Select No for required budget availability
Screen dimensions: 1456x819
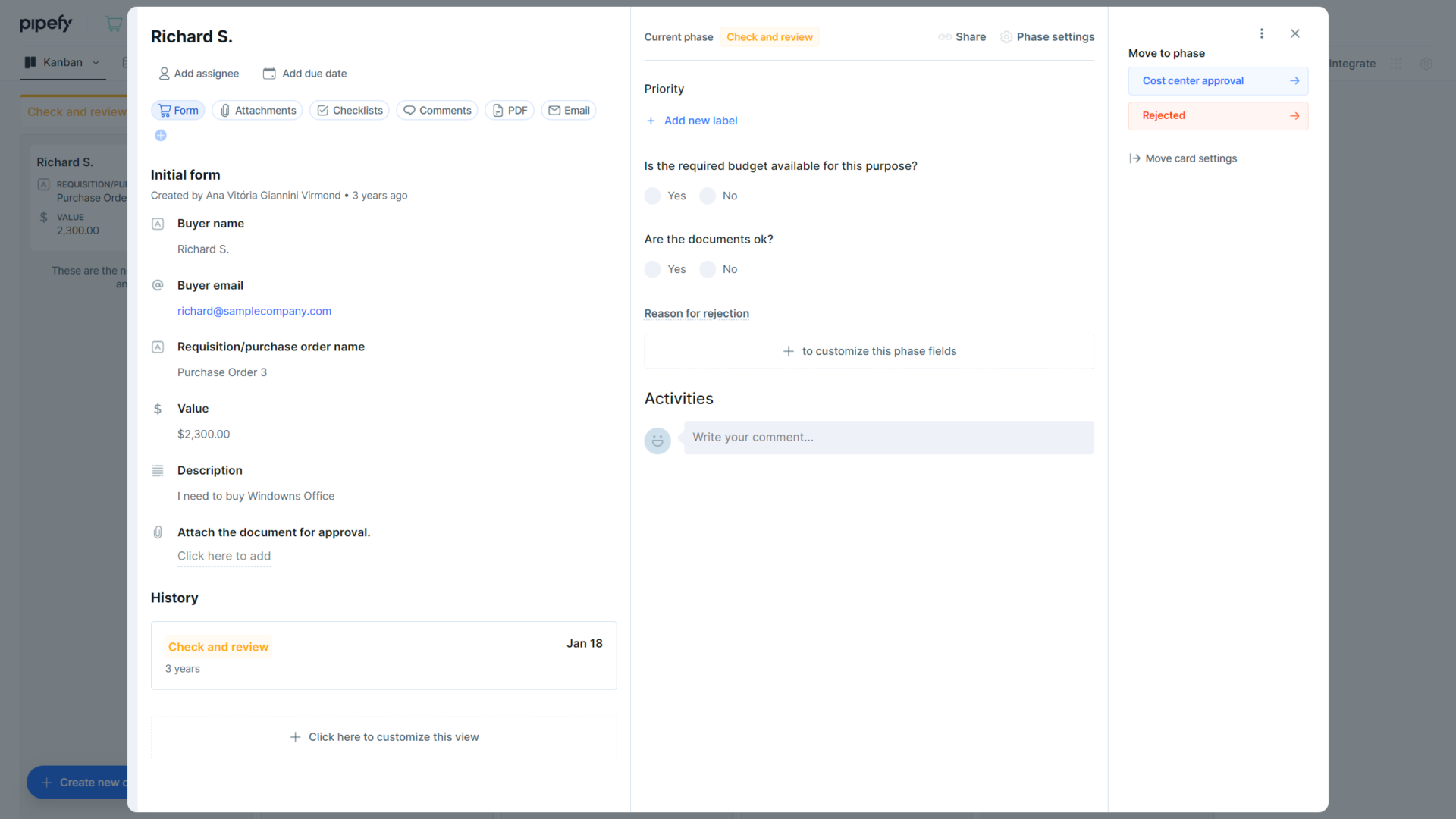tap(707, 196)
